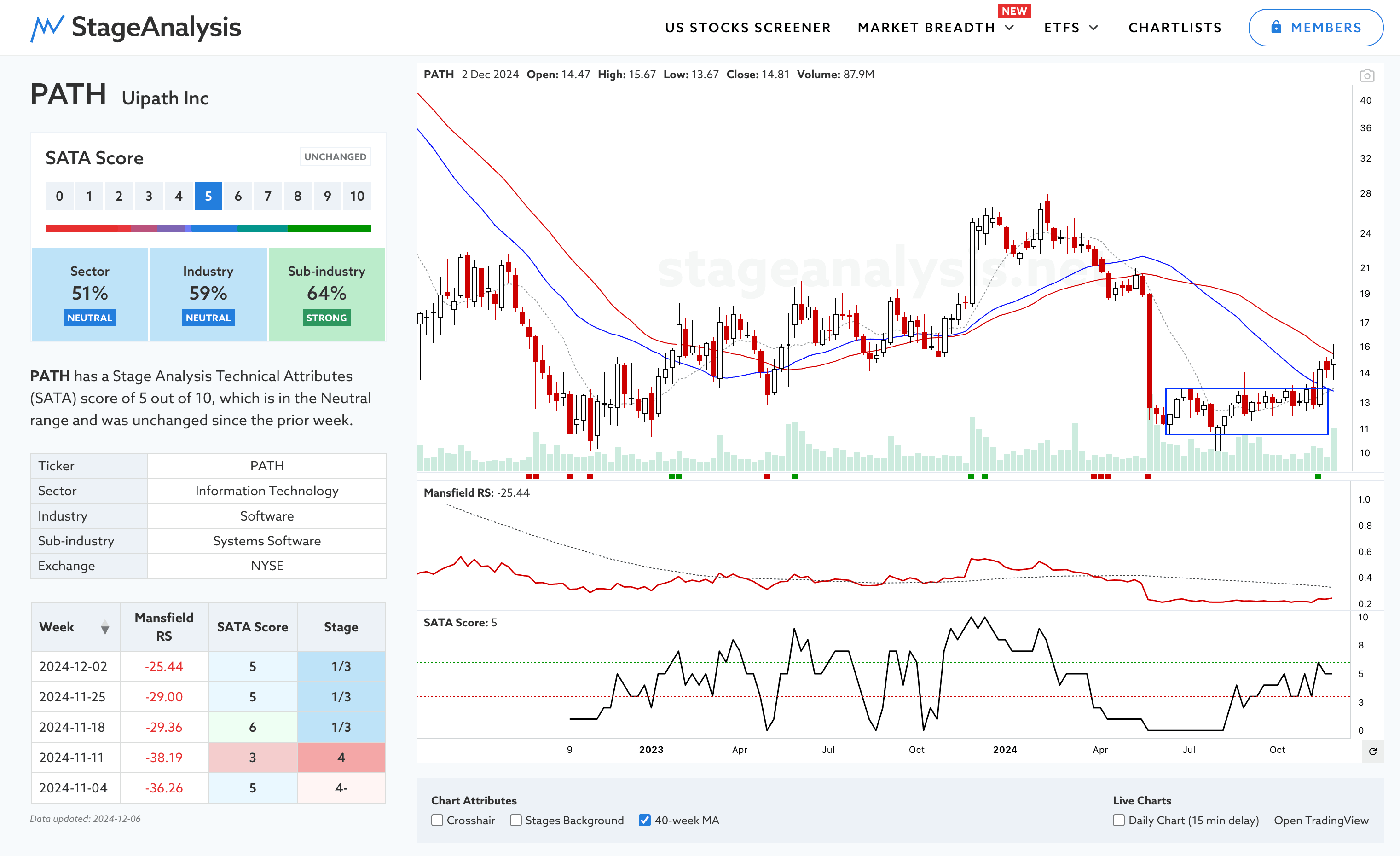The height and width of the screenshot is (856, 1400).
Task: Click the Software industry cell
Action: tap(267, 516)
